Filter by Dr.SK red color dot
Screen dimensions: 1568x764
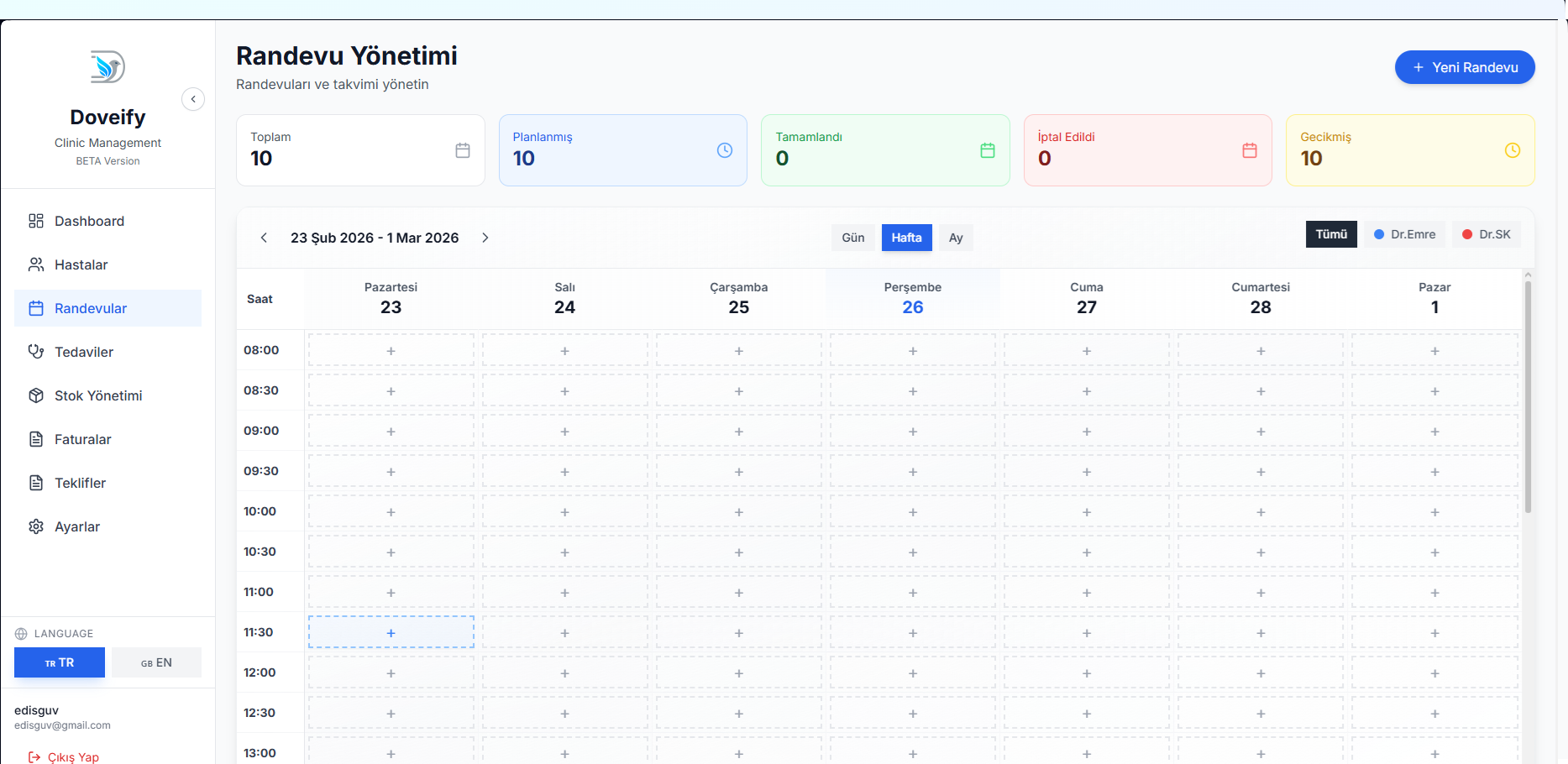point(1467,234)
